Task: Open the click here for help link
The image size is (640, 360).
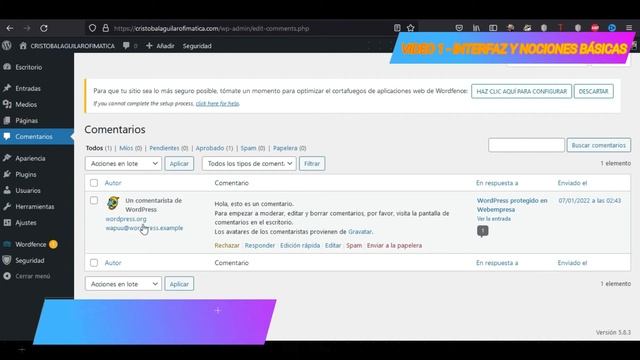Action: click(x=218, y=104)
